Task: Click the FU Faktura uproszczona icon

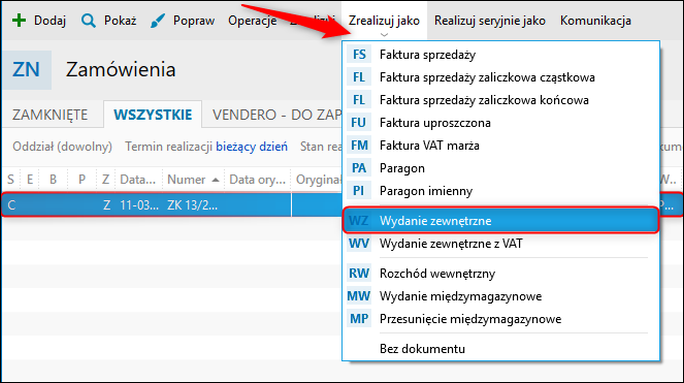Action: tap(359, 123)
